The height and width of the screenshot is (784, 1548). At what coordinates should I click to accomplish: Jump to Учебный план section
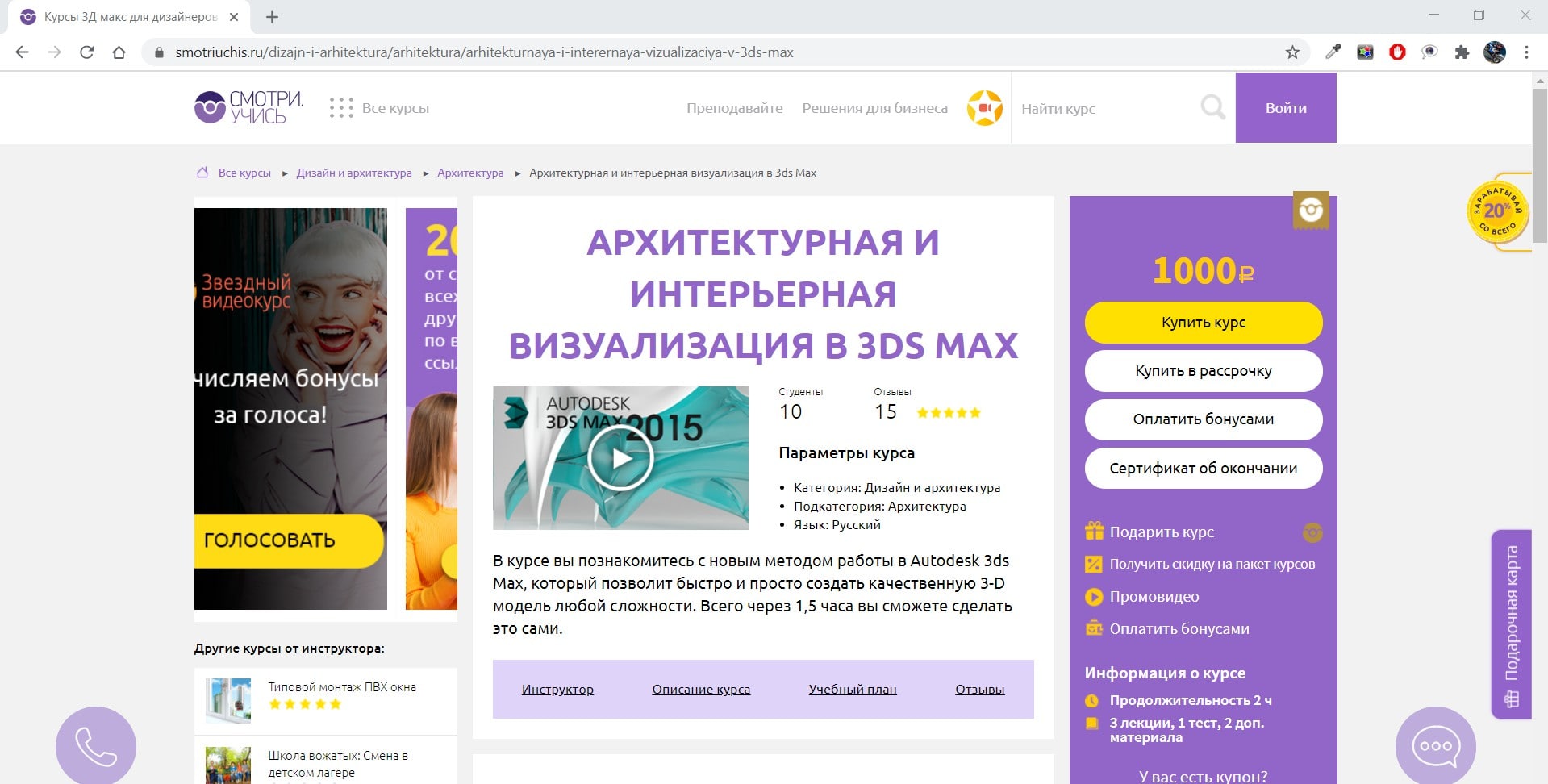pos(853,690)
